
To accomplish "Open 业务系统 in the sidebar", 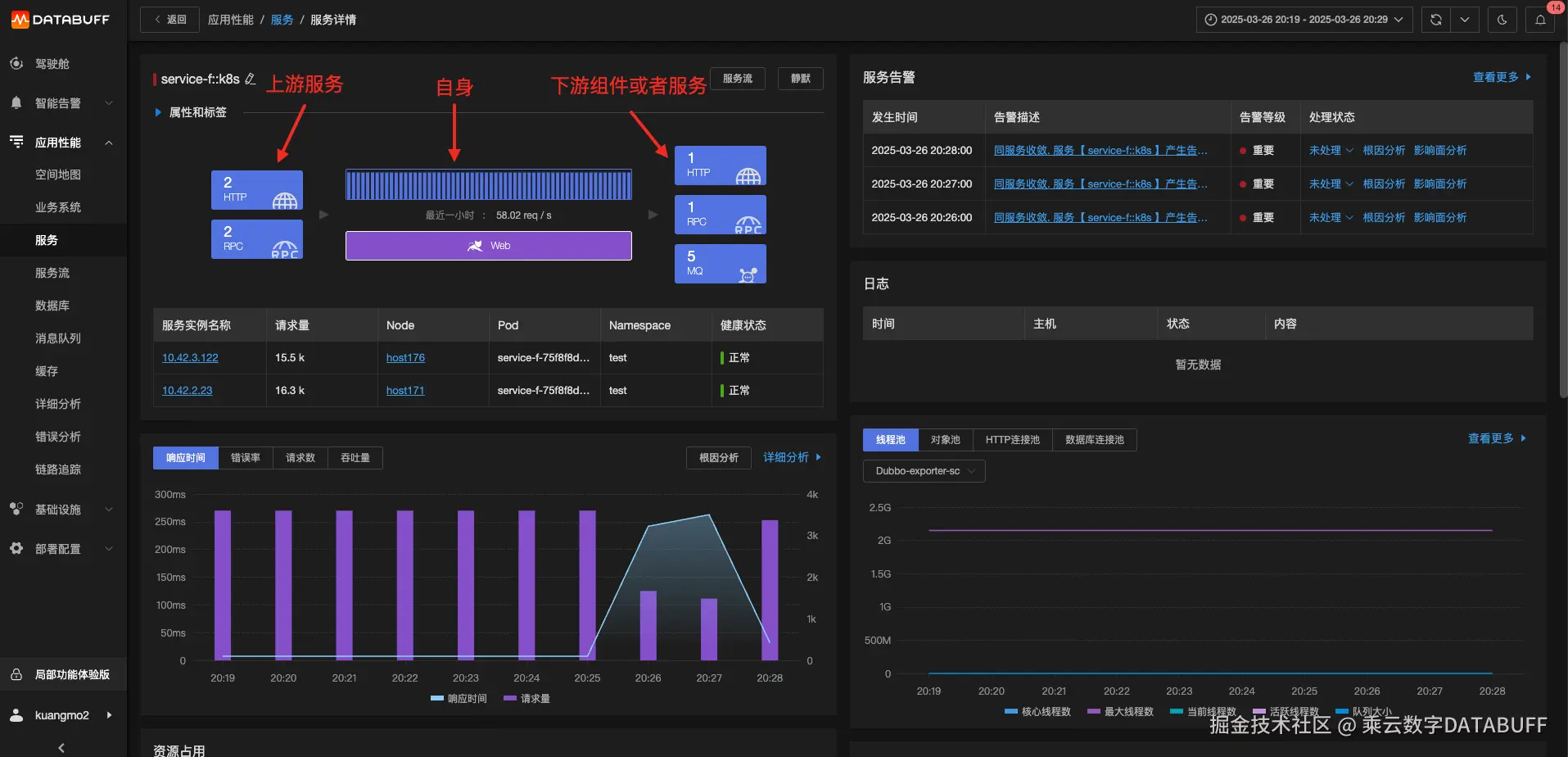I will [58, 207].
